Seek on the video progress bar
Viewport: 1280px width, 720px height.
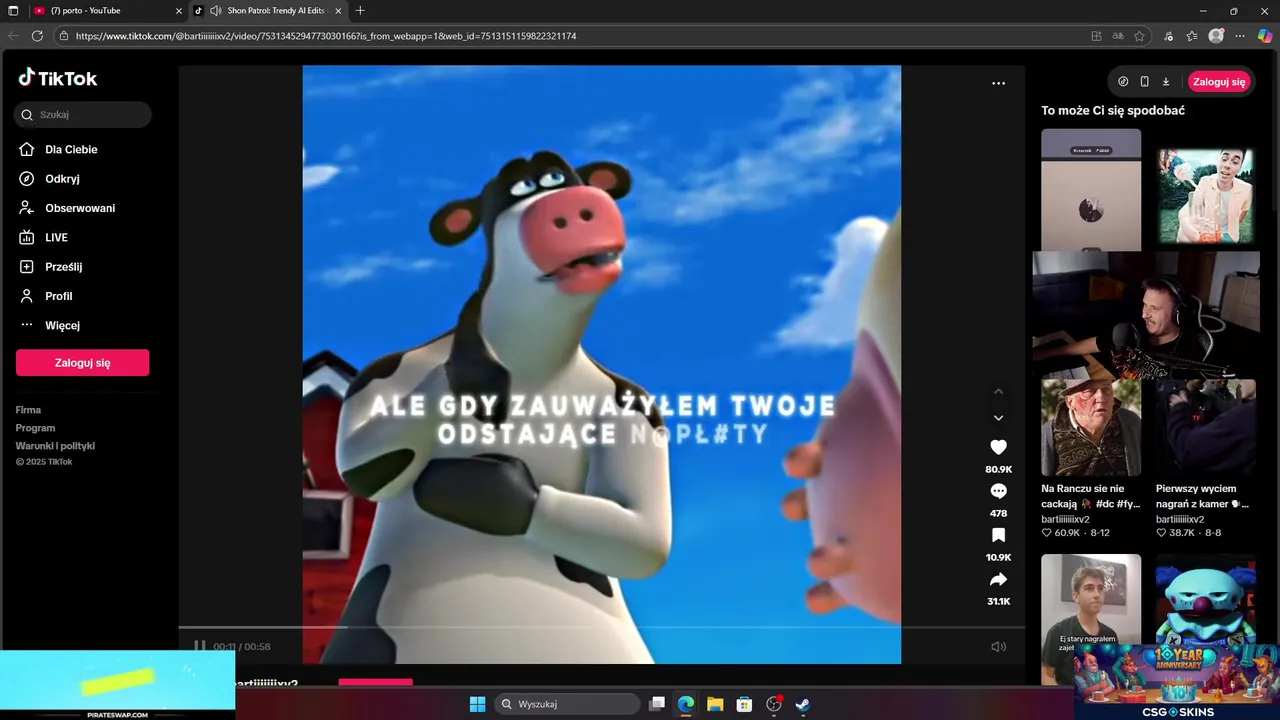click(x=601, y=628)
